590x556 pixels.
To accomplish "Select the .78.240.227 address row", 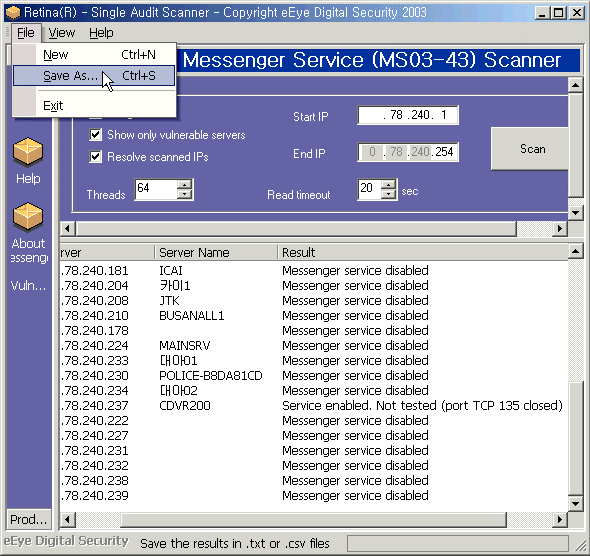I will [314, 436].
